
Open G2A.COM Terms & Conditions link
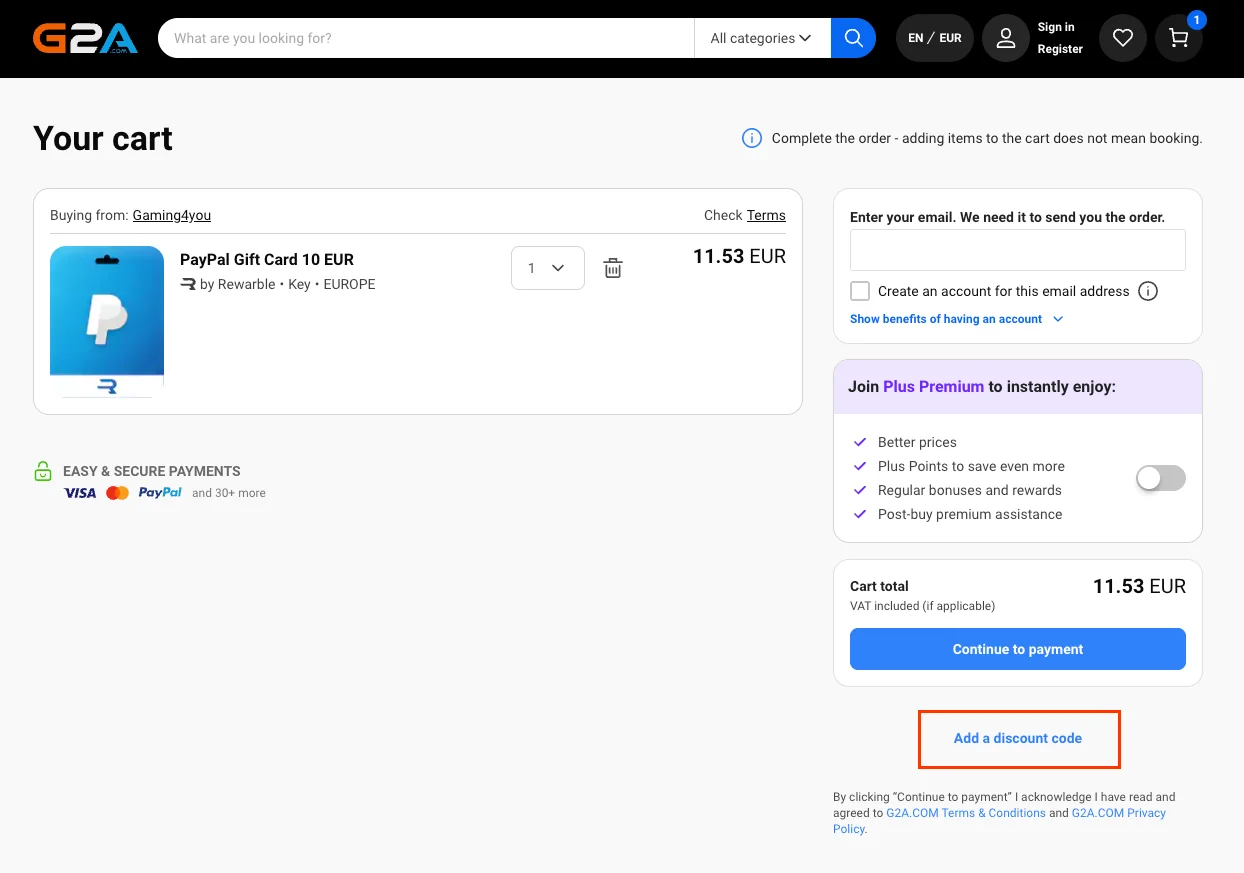(966, 813)
